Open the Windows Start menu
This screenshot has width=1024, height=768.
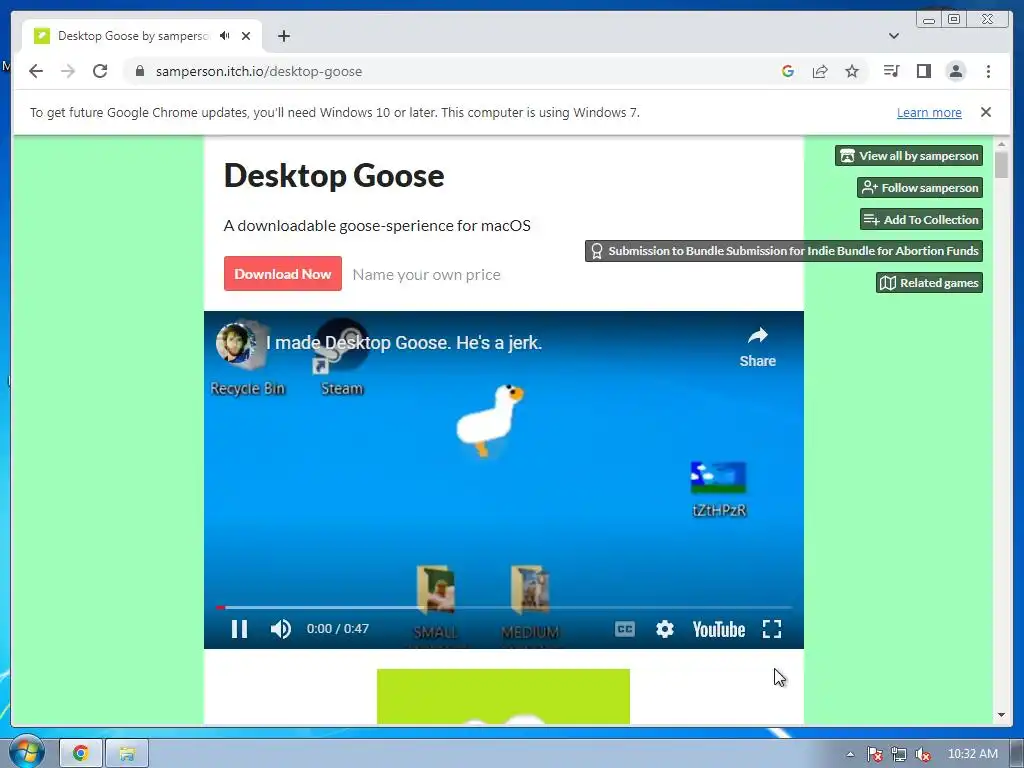click(x=26, y=753)
